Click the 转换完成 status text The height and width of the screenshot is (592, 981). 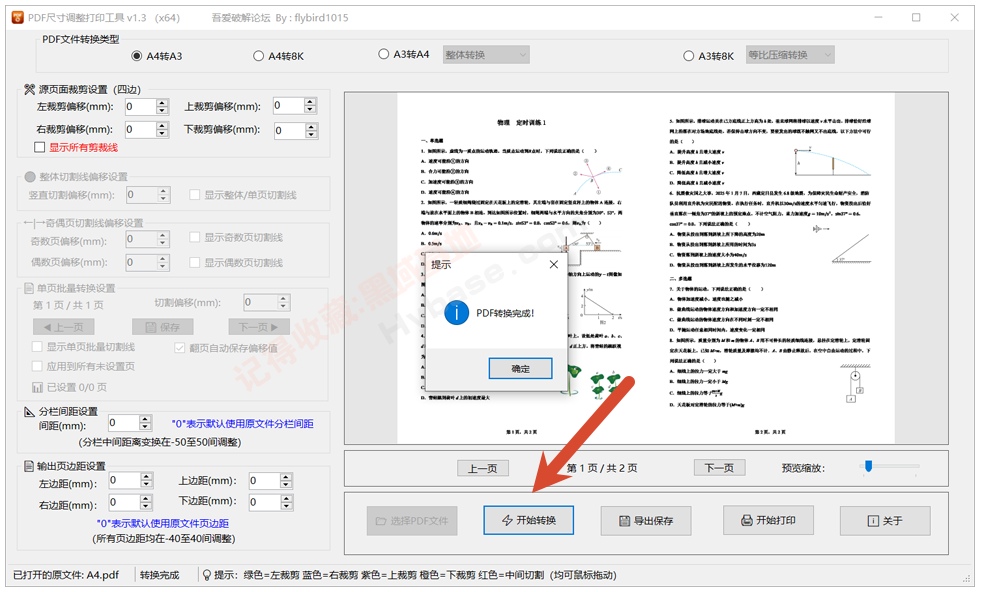(x=160, y=574)
